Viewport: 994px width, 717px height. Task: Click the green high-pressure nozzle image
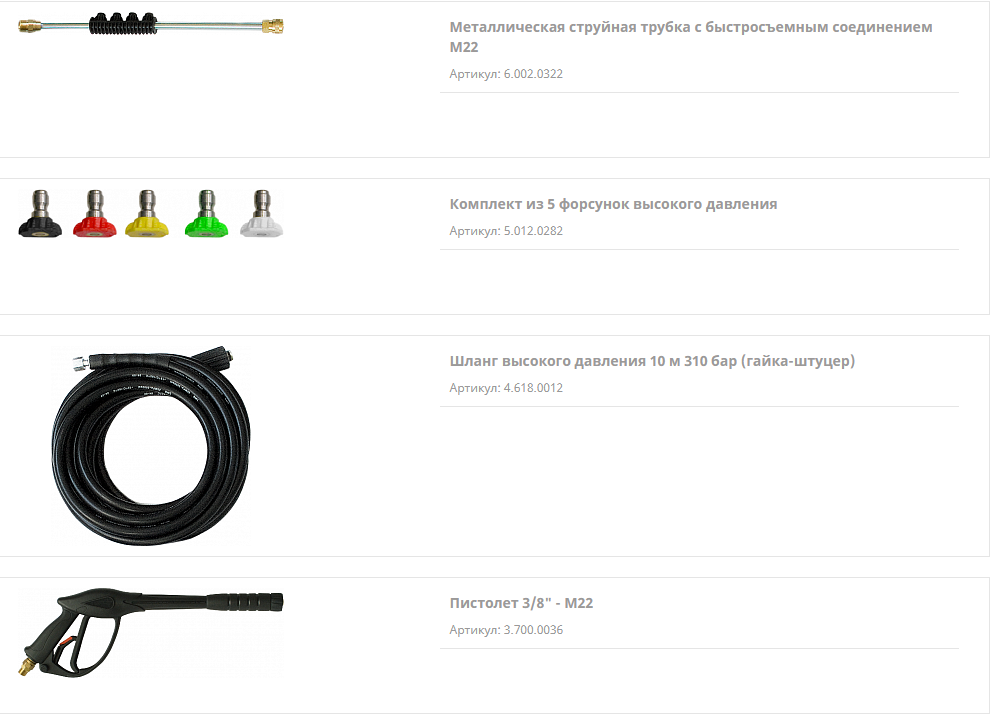pos(206,214)
